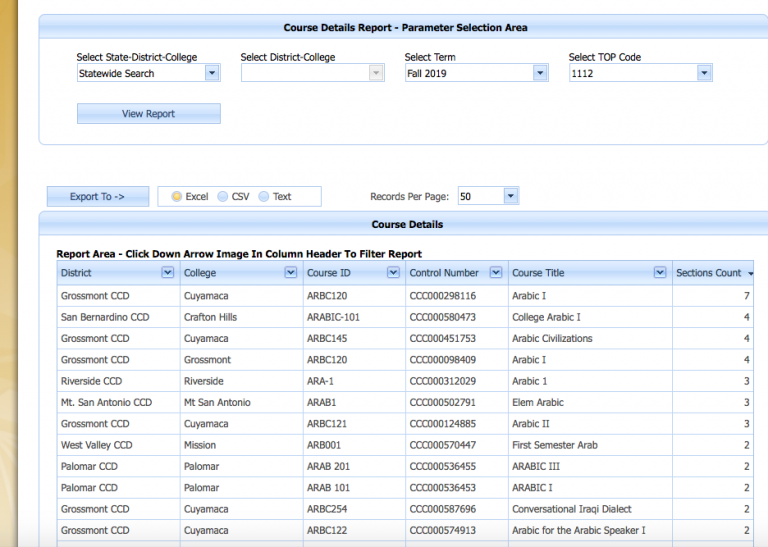Click the Export To button

(97, 196)
